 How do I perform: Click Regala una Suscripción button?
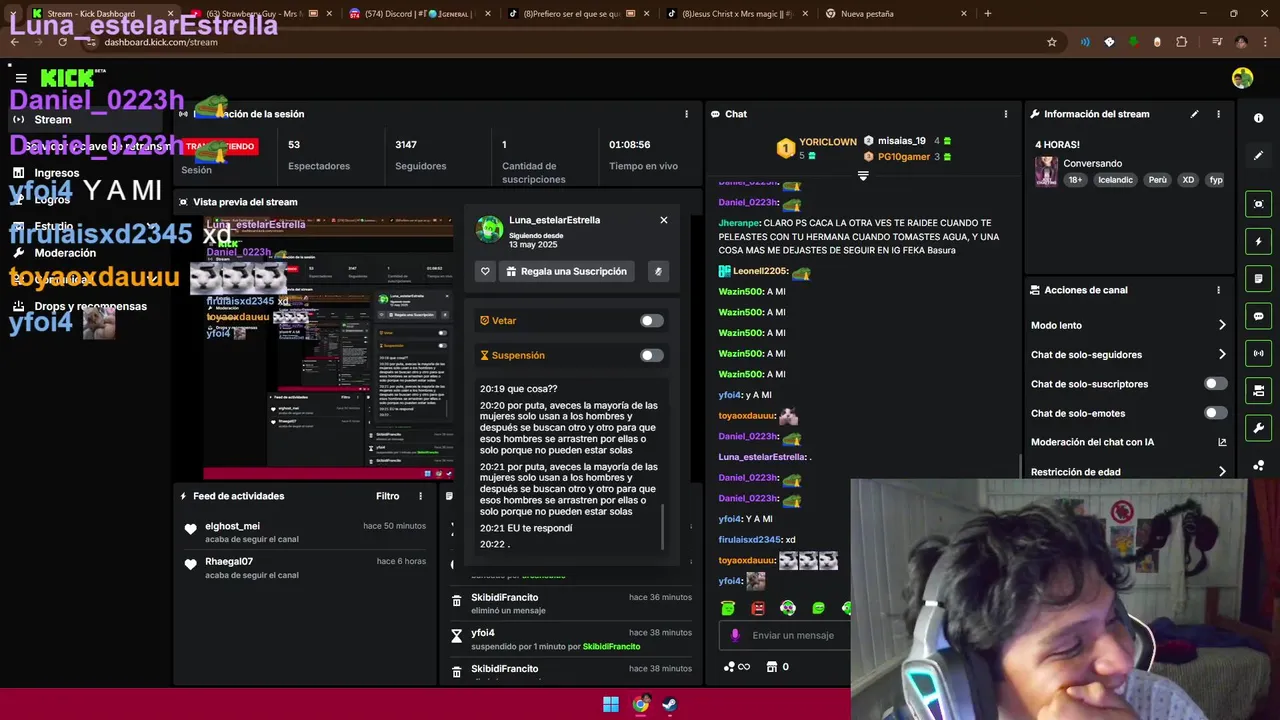tap(567, 271)
